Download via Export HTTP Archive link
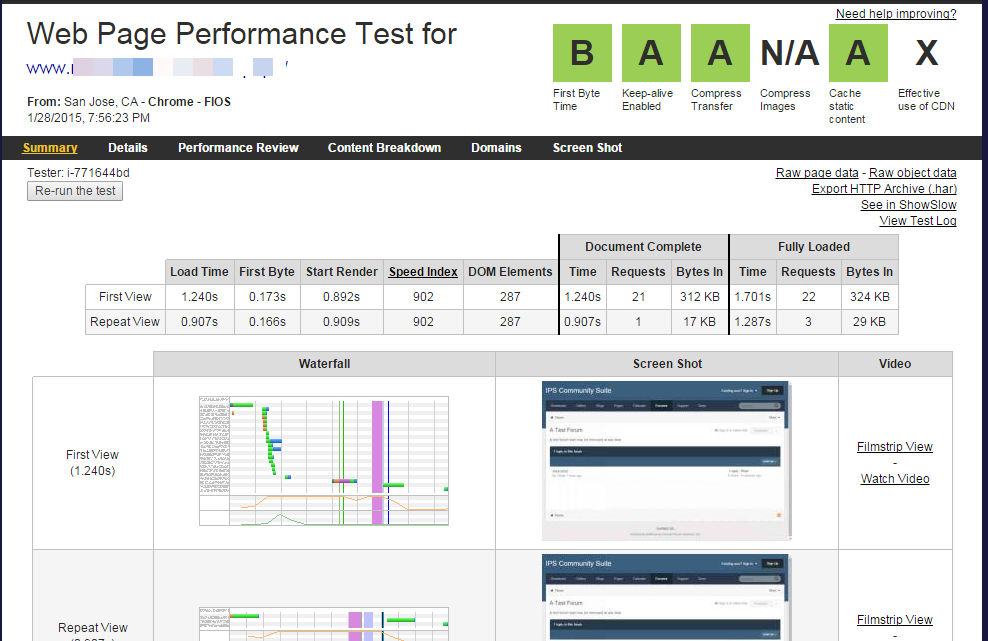Image resolution: width=988 pixels, height=641 pixels. pos(884,189)
